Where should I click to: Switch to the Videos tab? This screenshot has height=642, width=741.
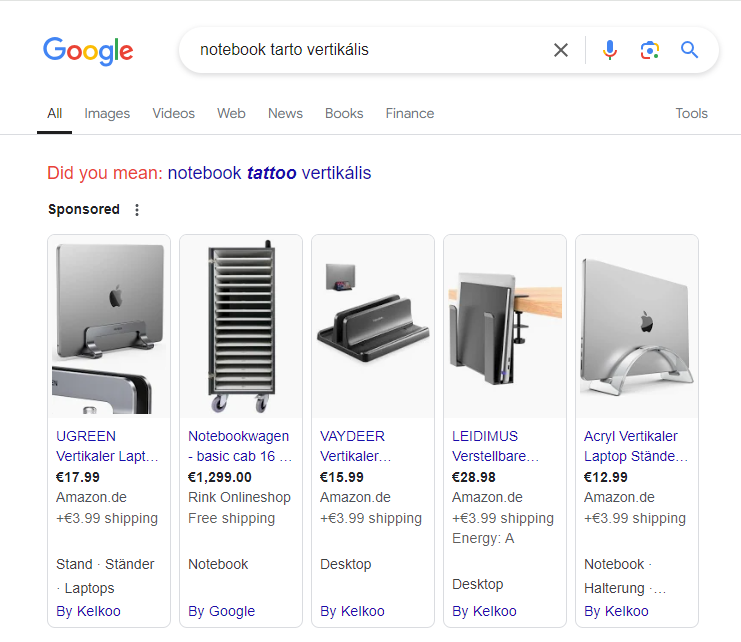pos(173,113)
